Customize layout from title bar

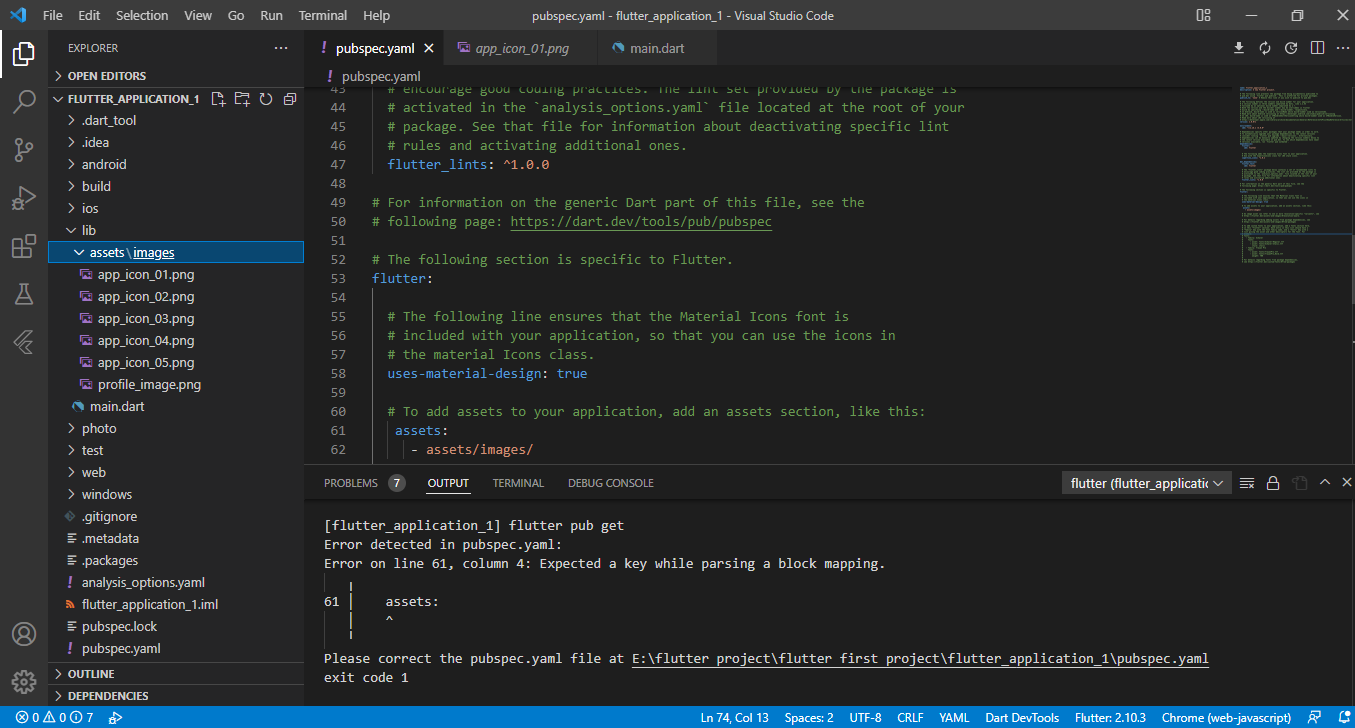[1201, 15]
